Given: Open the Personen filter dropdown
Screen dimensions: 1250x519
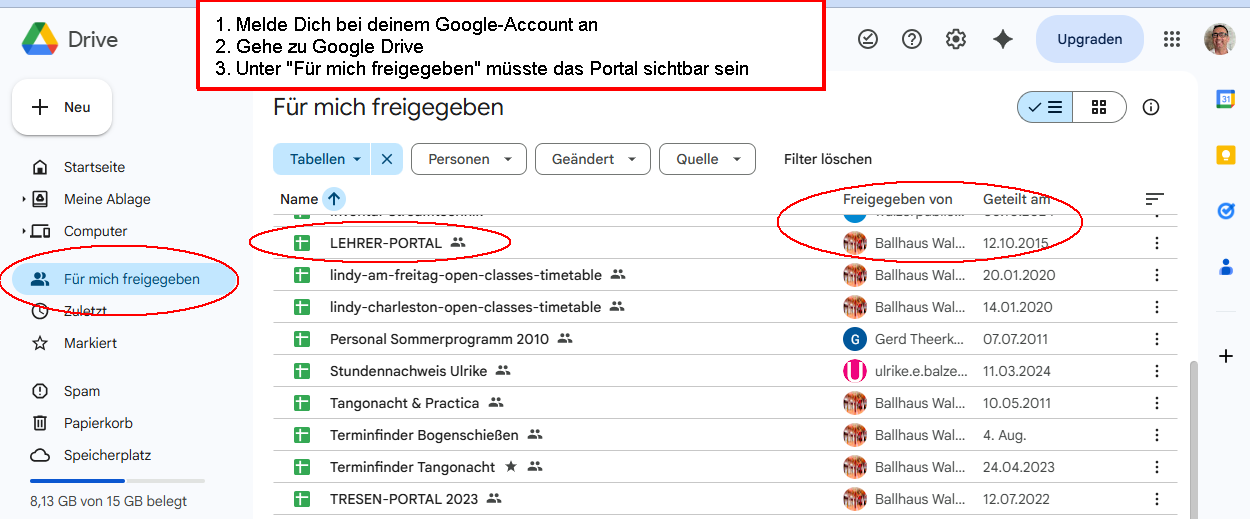Looking at the screenshot, I should [x=469, y=159].
